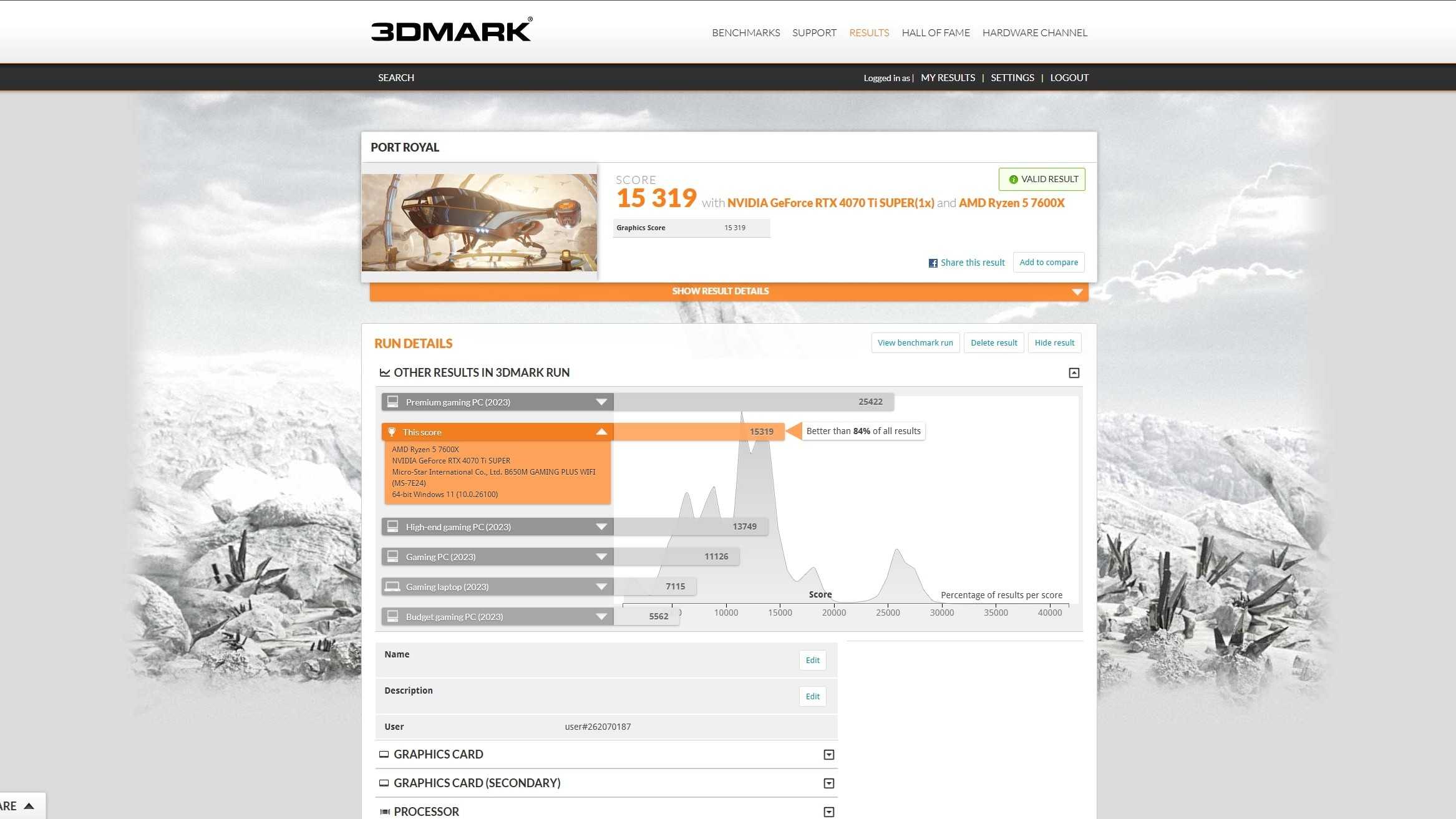Click the monitor icon for Premium gaming PC
1456x819 pixels.
click(392, 402)
